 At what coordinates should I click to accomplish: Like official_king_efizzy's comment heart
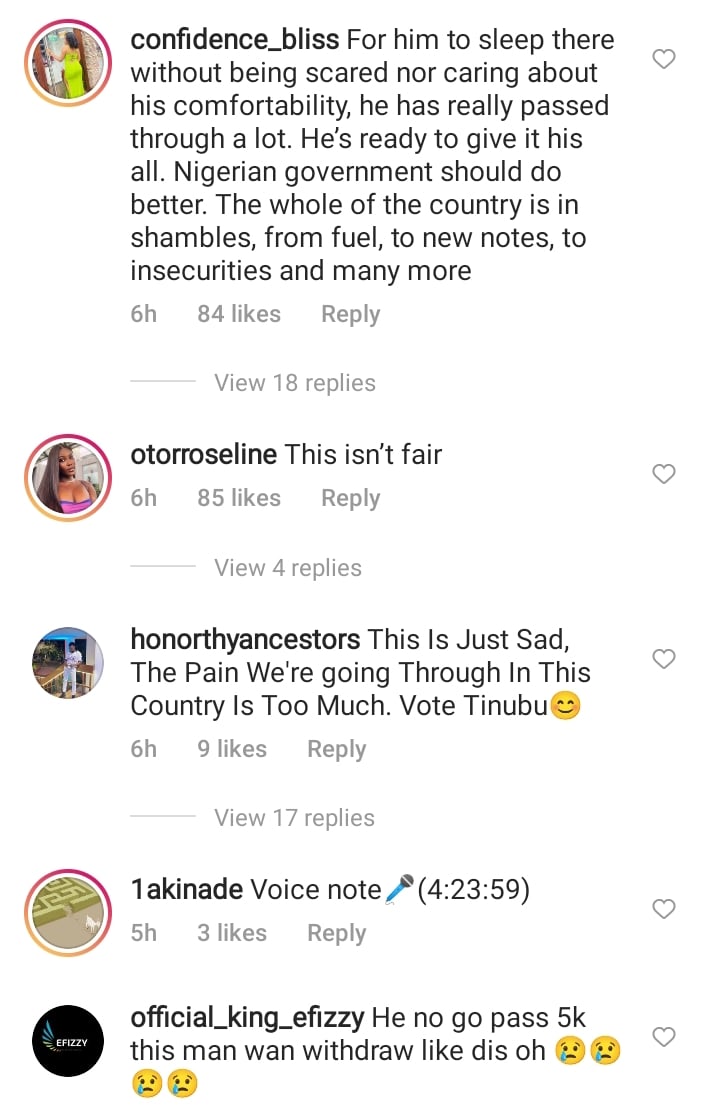pos(664,1035)
